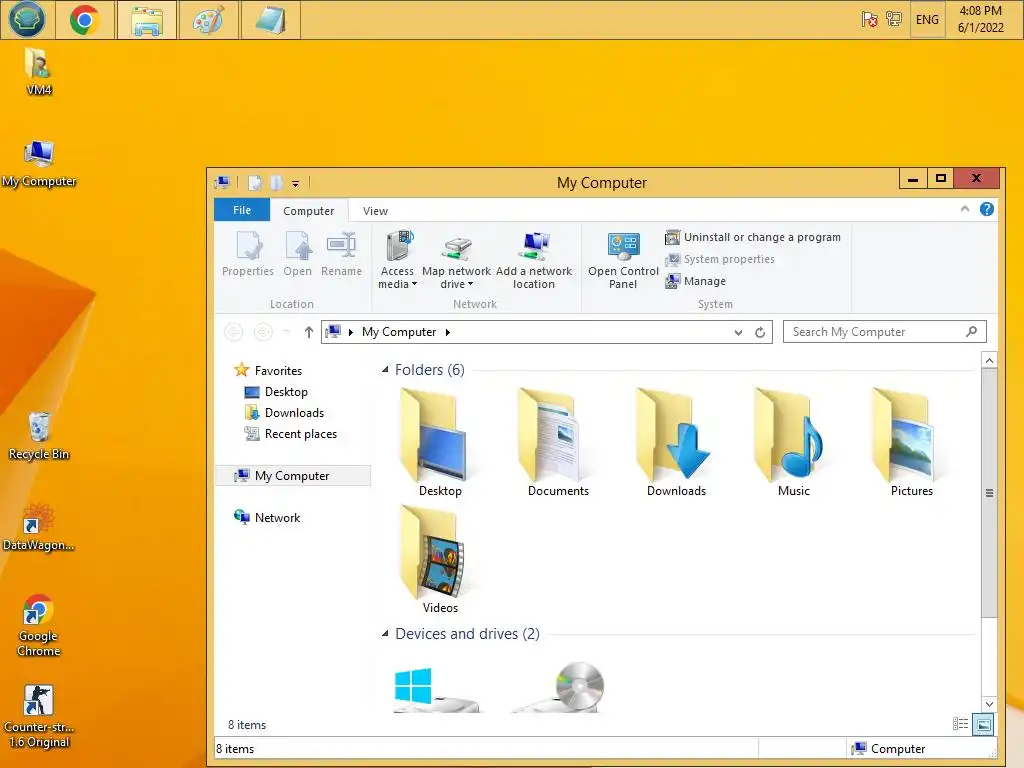
Task: Click the Search My Computer box
Action: tap(885, 332)
